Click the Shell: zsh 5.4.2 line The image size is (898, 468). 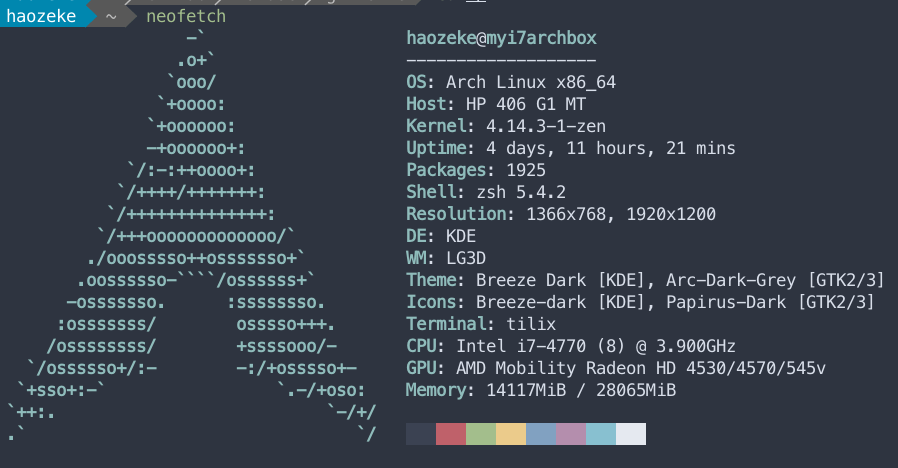click(486, 191)
